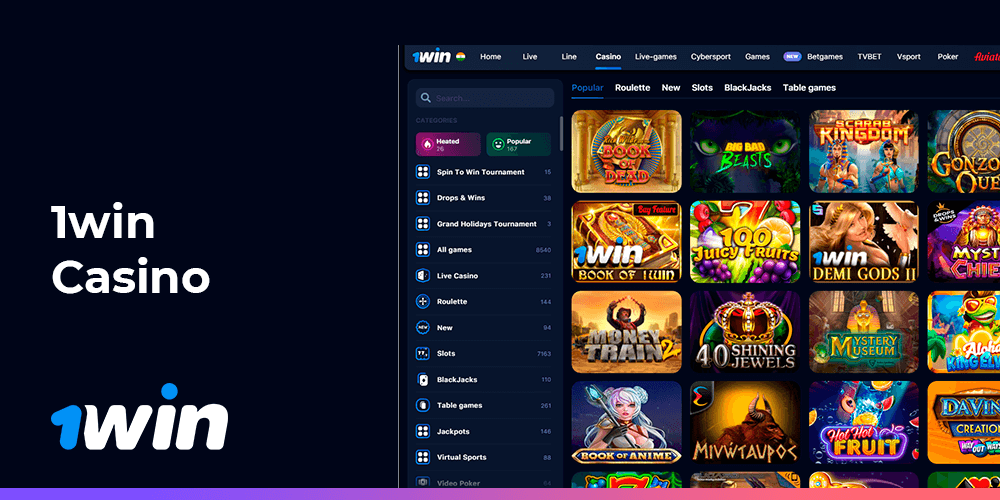Click the Spin To Win Tournament category icon
Viewport: 1000px width, 500px height.
tap(423, 172)
